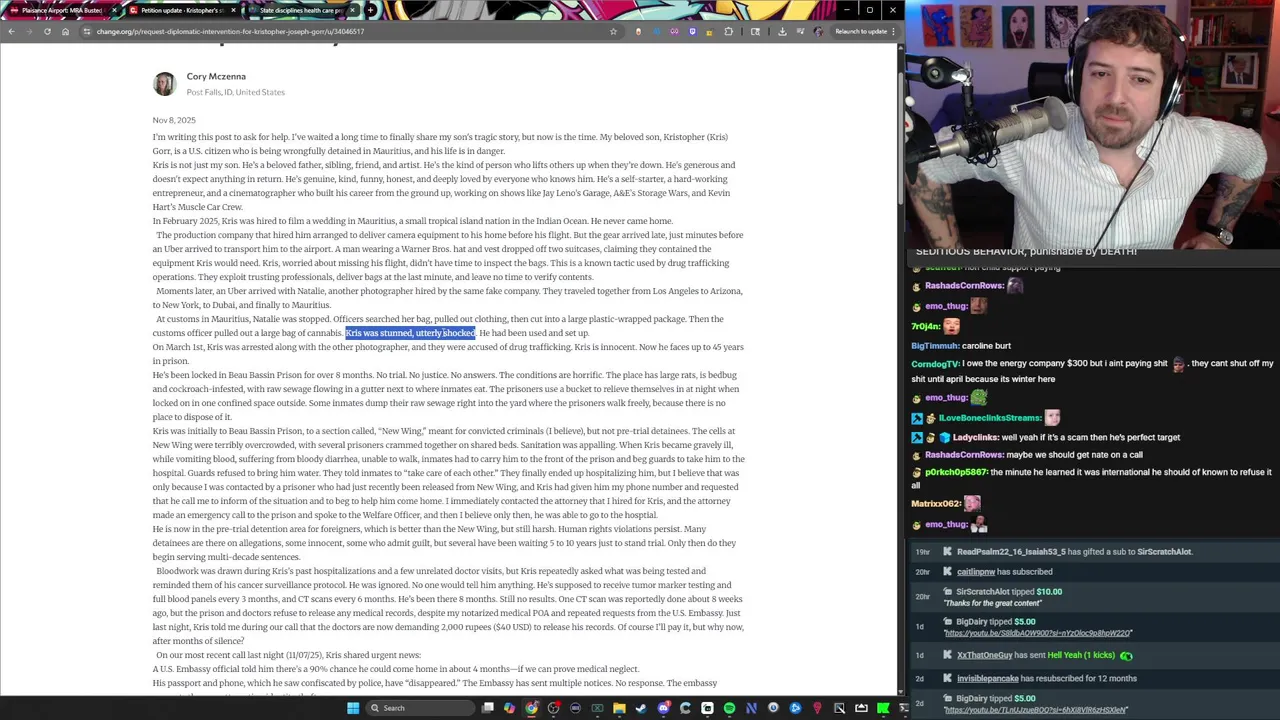Switch to Petition update - Kristopher's tab

click(x=181, y=10)
